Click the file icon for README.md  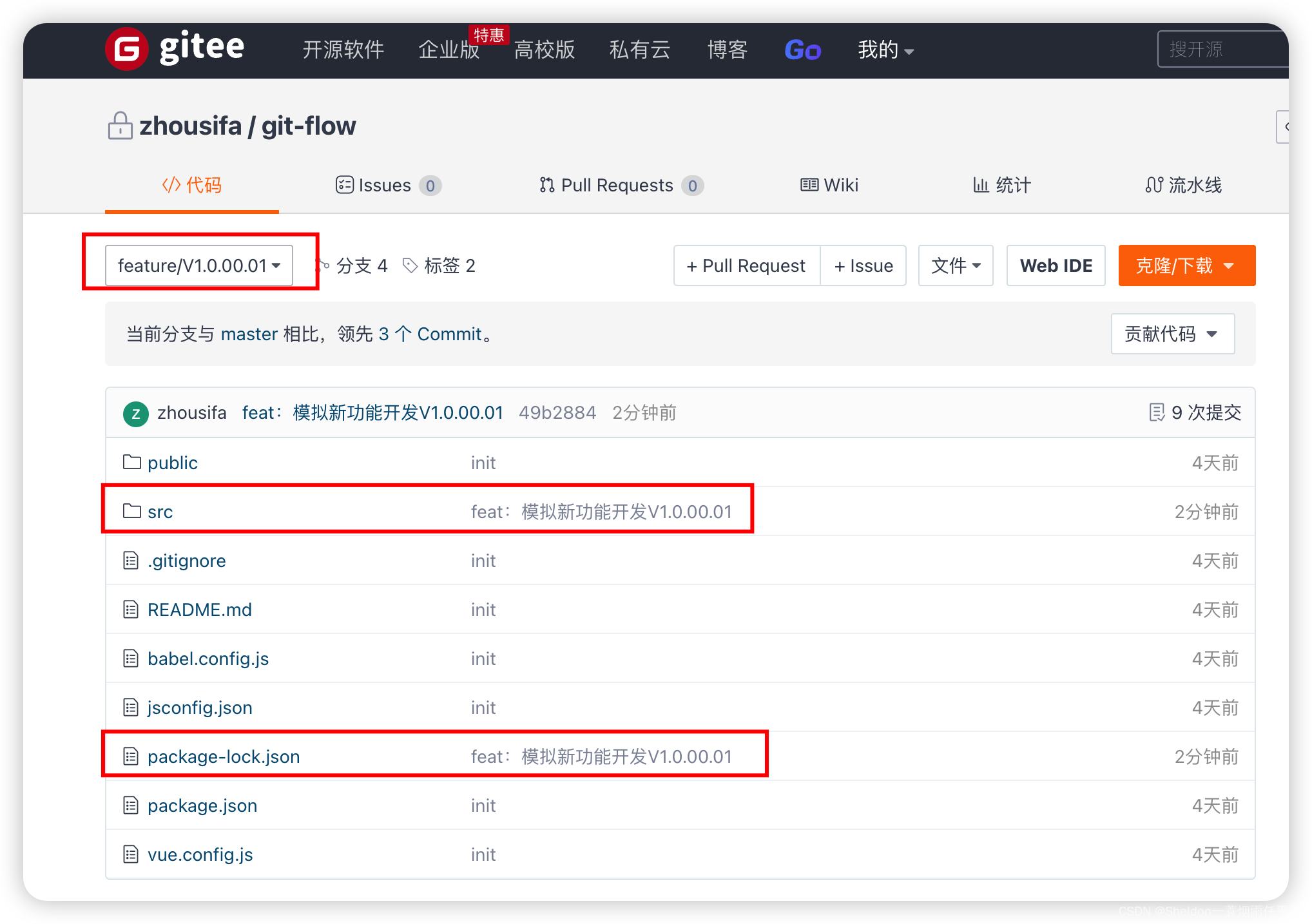131,609
